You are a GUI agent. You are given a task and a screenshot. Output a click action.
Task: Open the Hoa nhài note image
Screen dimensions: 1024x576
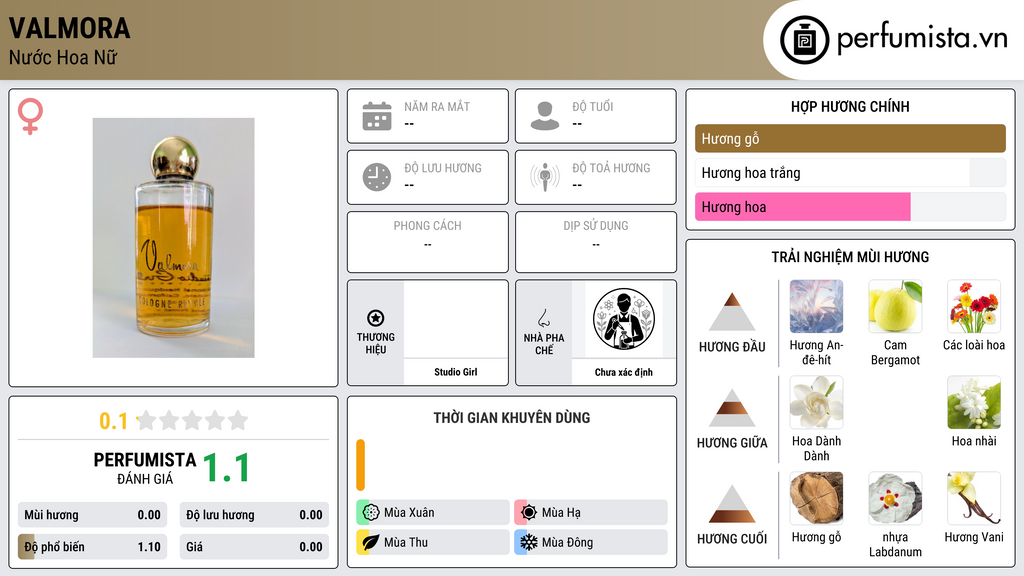point(974,402)
